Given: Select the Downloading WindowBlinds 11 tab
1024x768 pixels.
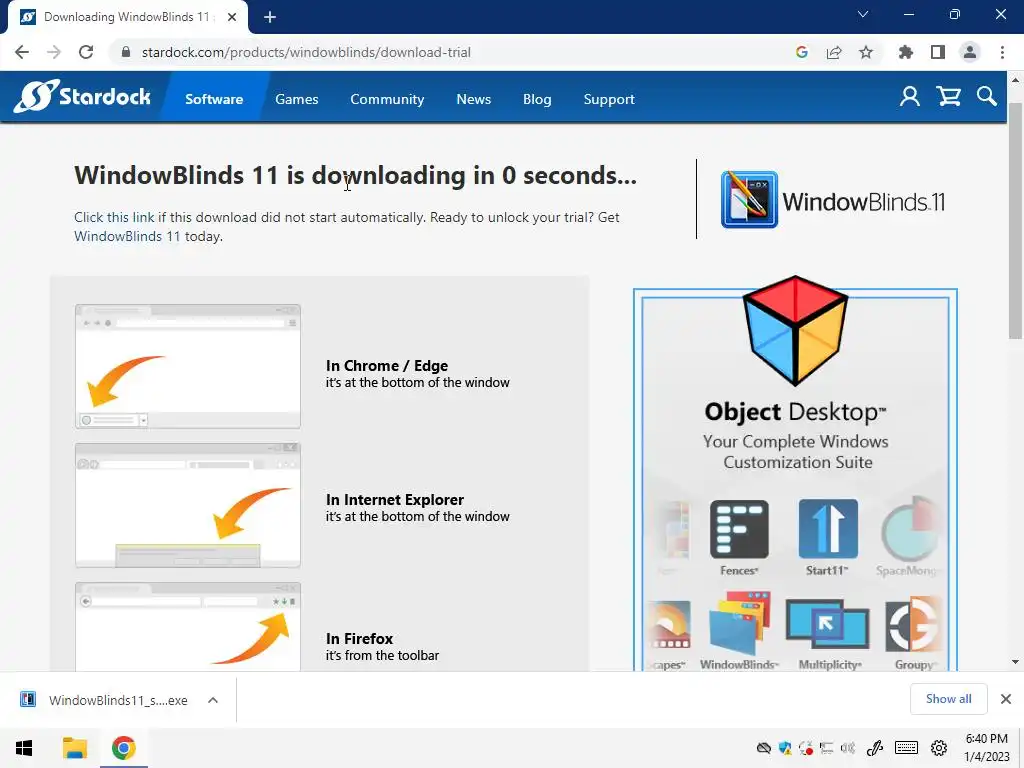Looking at the screenshot, I should tap(127, 17).
